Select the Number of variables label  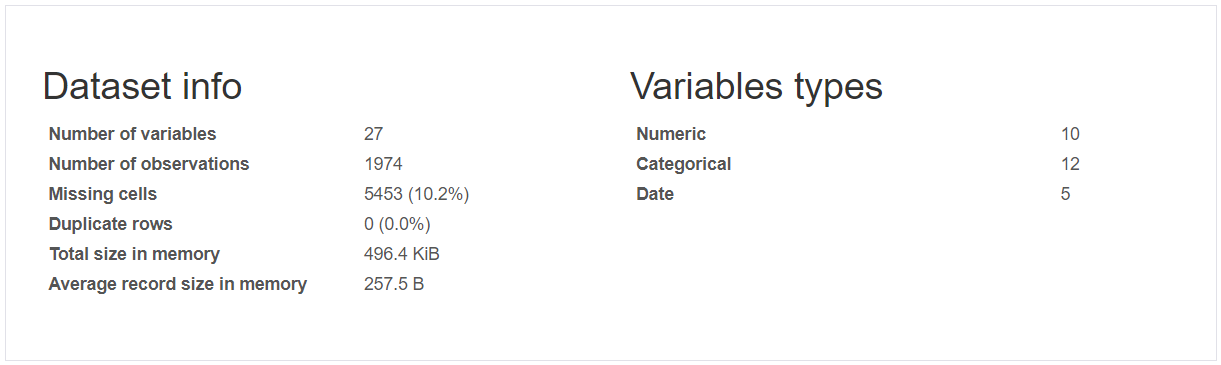[x=132, y=134]
